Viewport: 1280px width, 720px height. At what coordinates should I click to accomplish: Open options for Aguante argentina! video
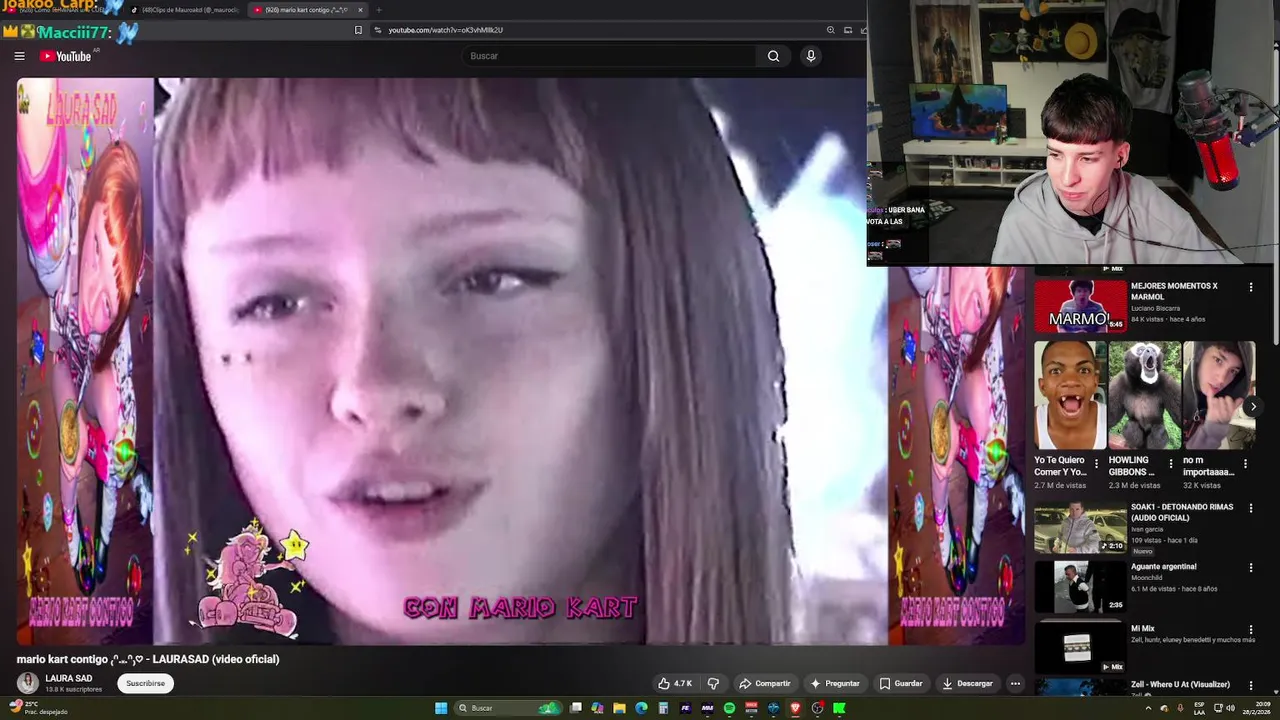1250,567
